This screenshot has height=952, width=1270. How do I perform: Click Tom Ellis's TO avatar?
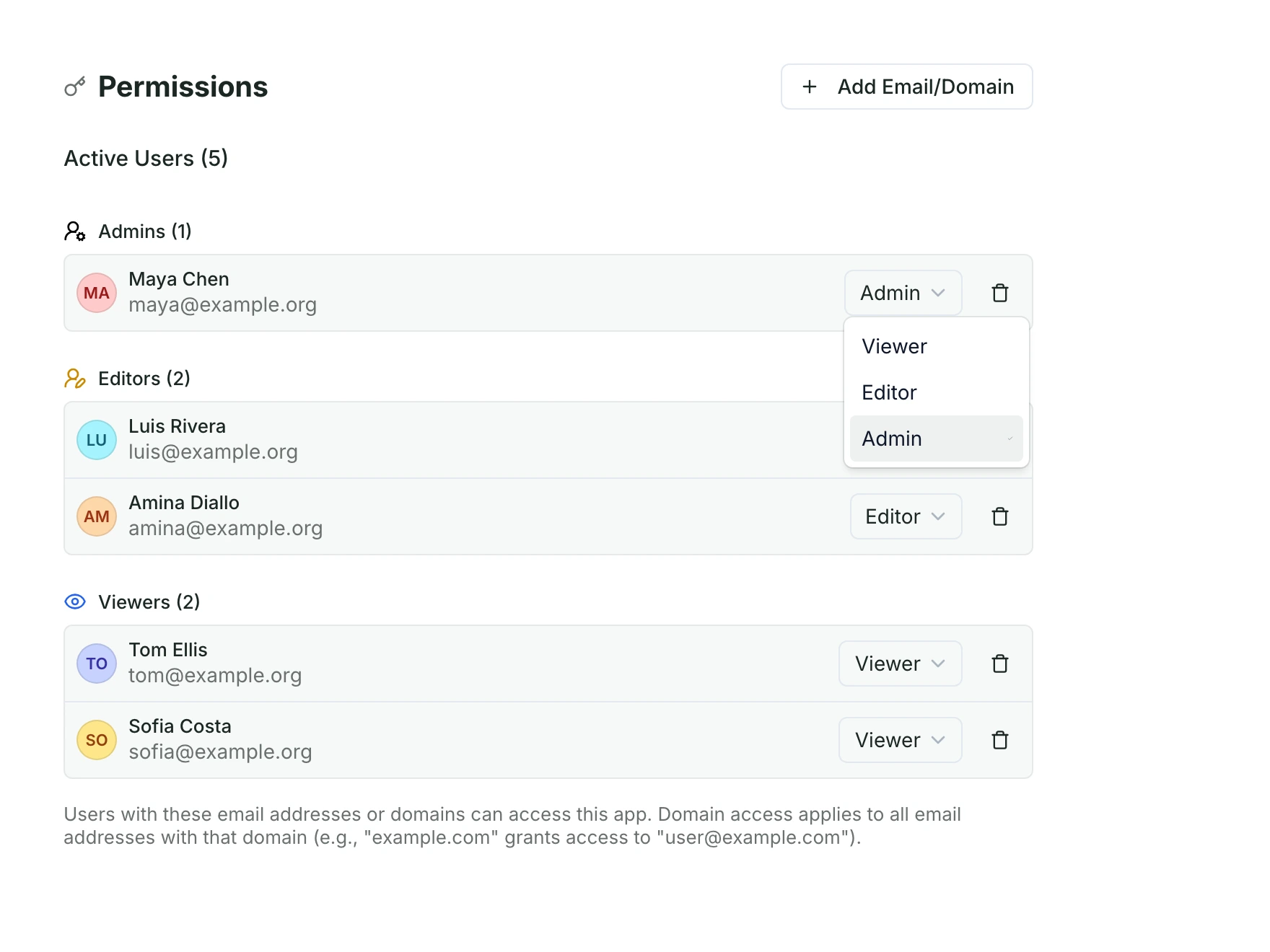click(97, 664)
